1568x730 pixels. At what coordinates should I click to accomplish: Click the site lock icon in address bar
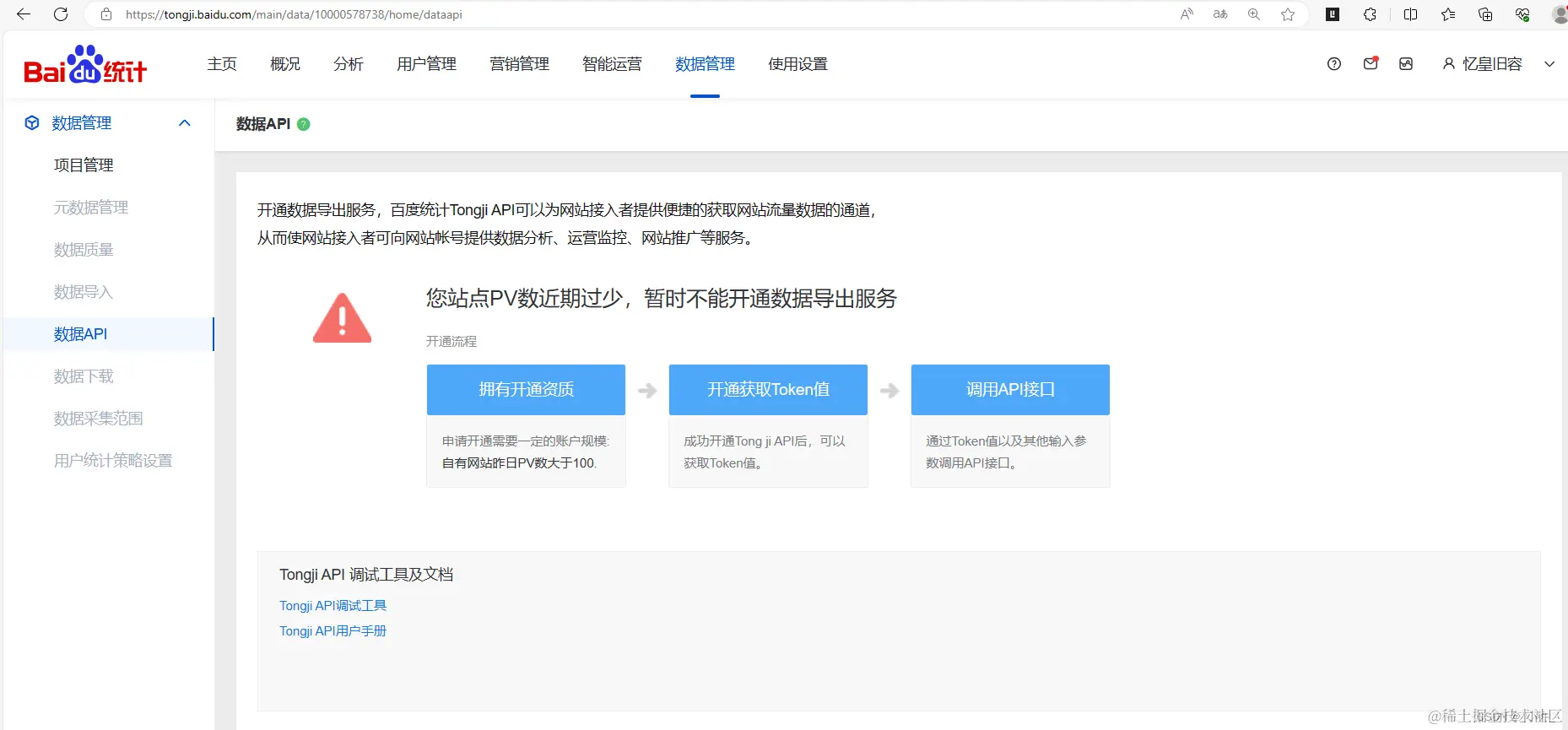[106, 14]
